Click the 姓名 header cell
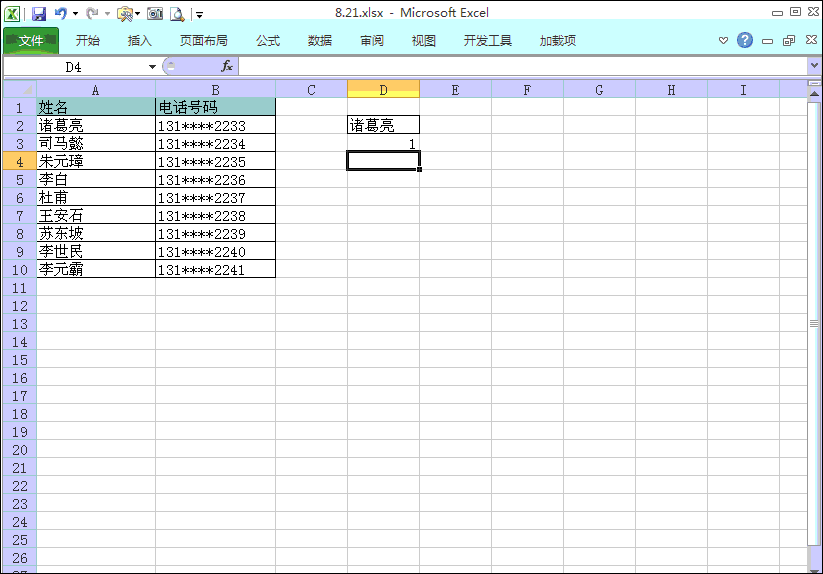Viewport: 823px width, 574px height. click(x=96, y=107)
